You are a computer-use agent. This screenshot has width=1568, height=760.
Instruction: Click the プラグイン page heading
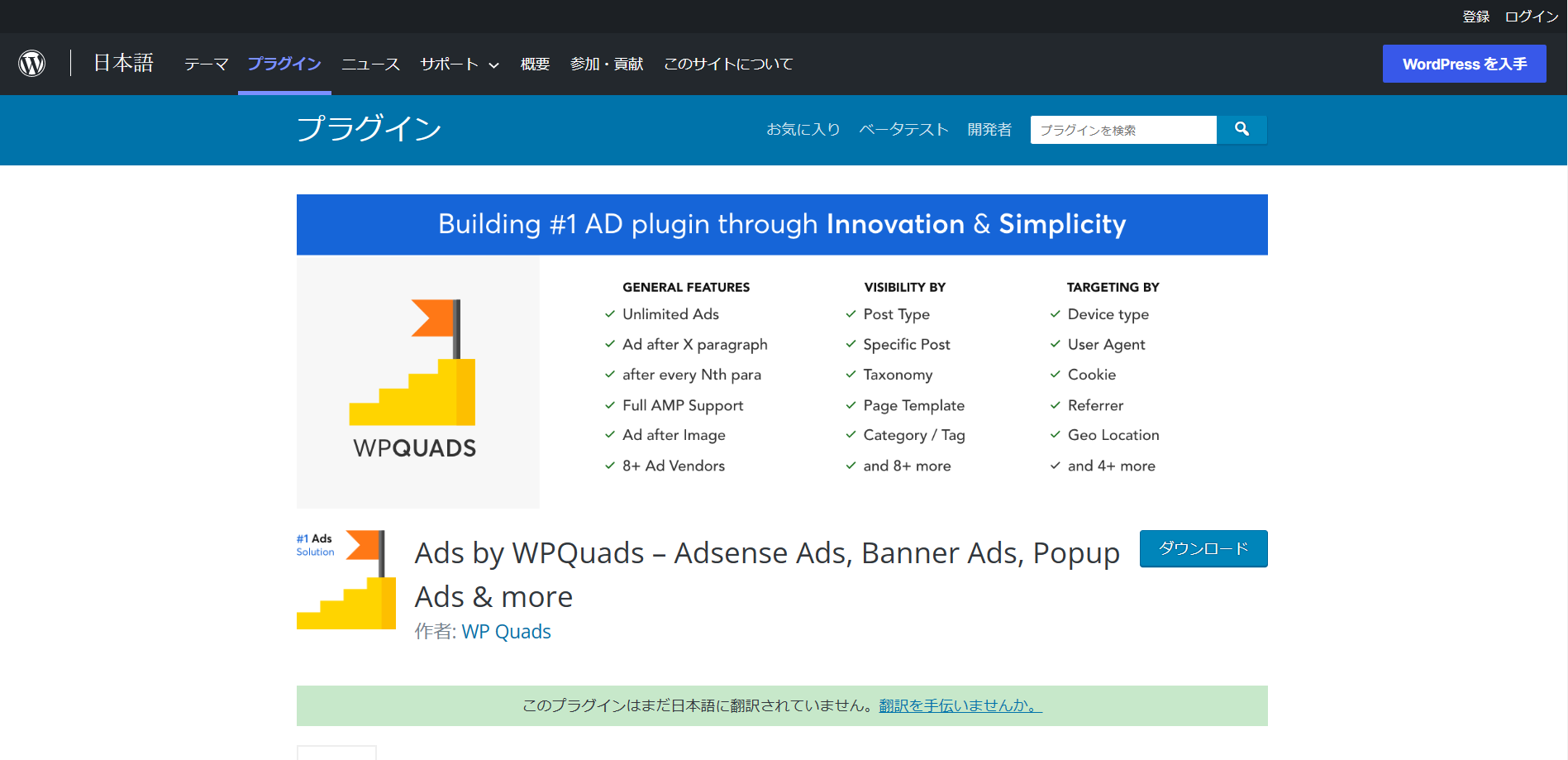369,129
